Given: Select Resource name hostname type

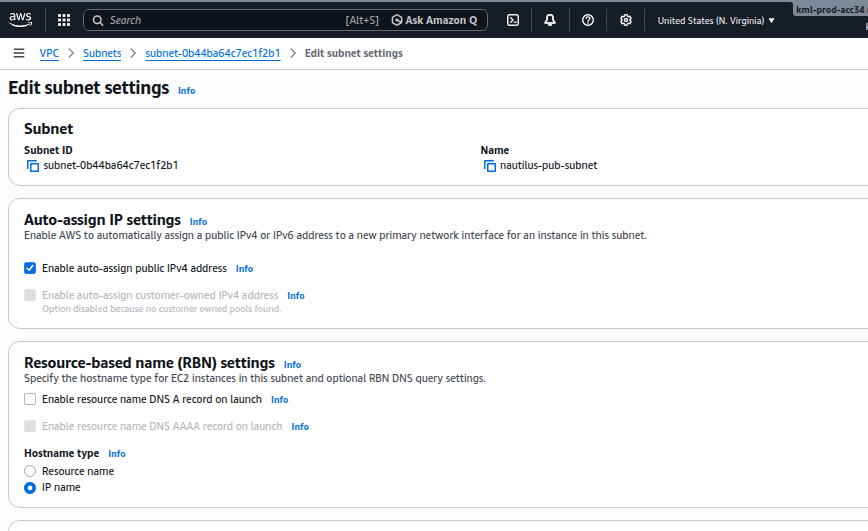Looking at the screenshot, I should pos(30,471).
